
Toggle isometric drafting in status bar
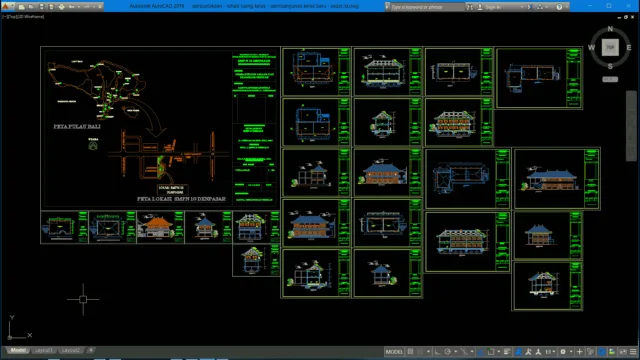coord(464,352)
